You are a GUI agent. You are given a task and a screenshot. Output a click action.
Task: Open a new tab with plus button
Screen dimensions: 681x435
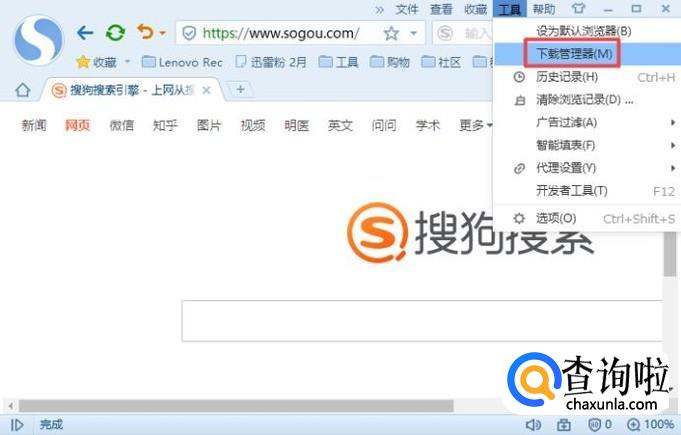point(240,89)
